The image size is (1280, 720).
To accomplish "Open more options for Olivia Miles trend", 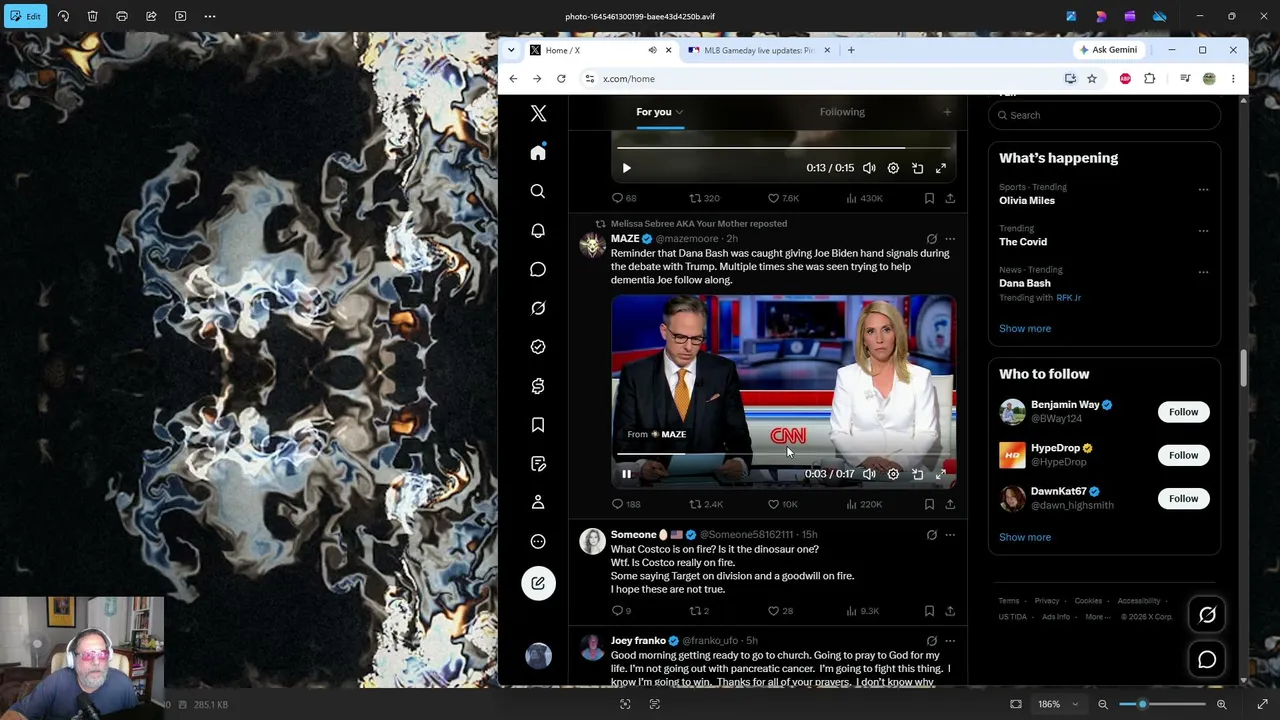I will pyautogui.click(x=1203, y=189).
